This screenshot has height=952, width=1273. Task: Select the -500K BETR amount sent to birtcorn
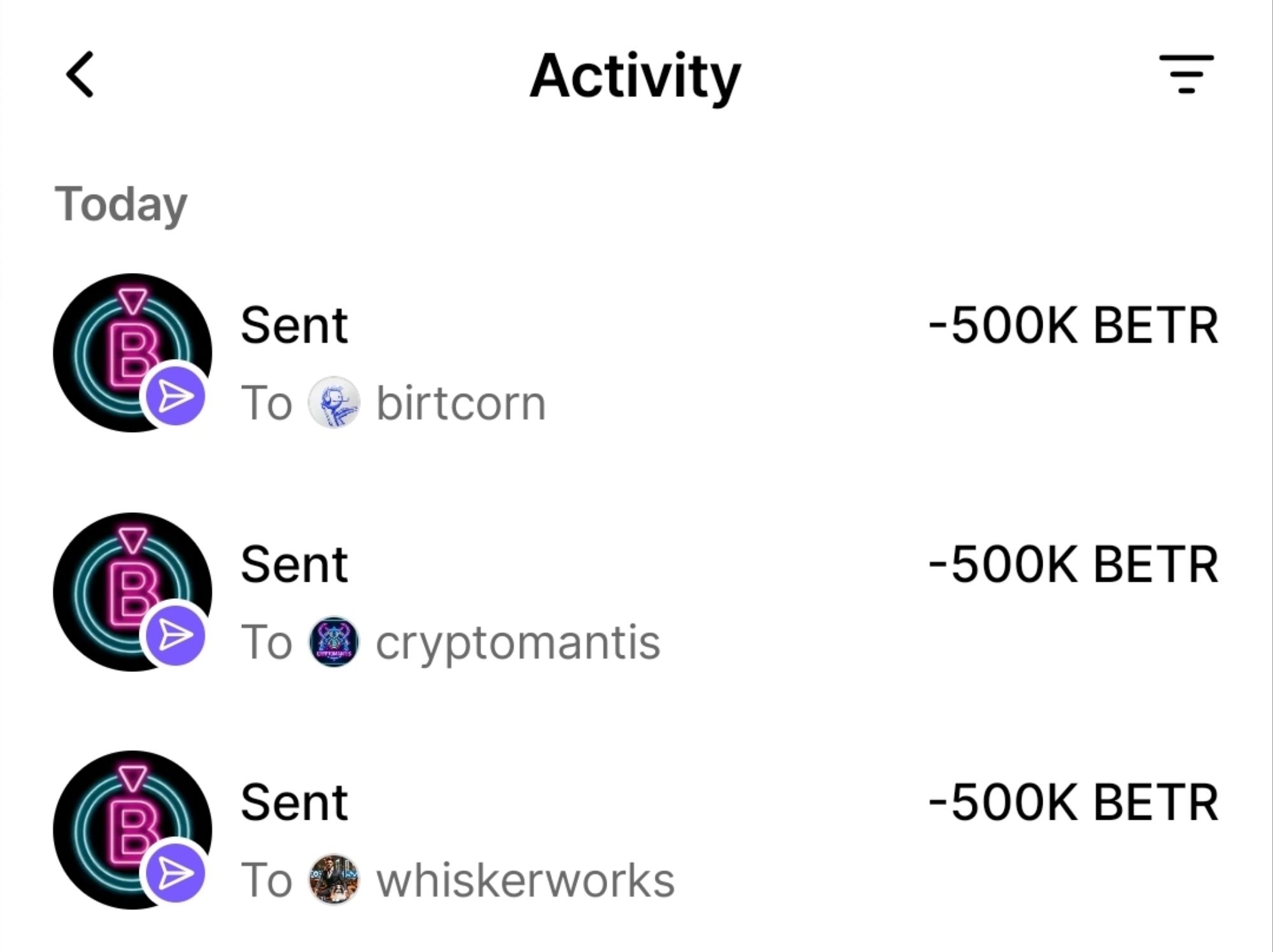tap(1073, 326)
